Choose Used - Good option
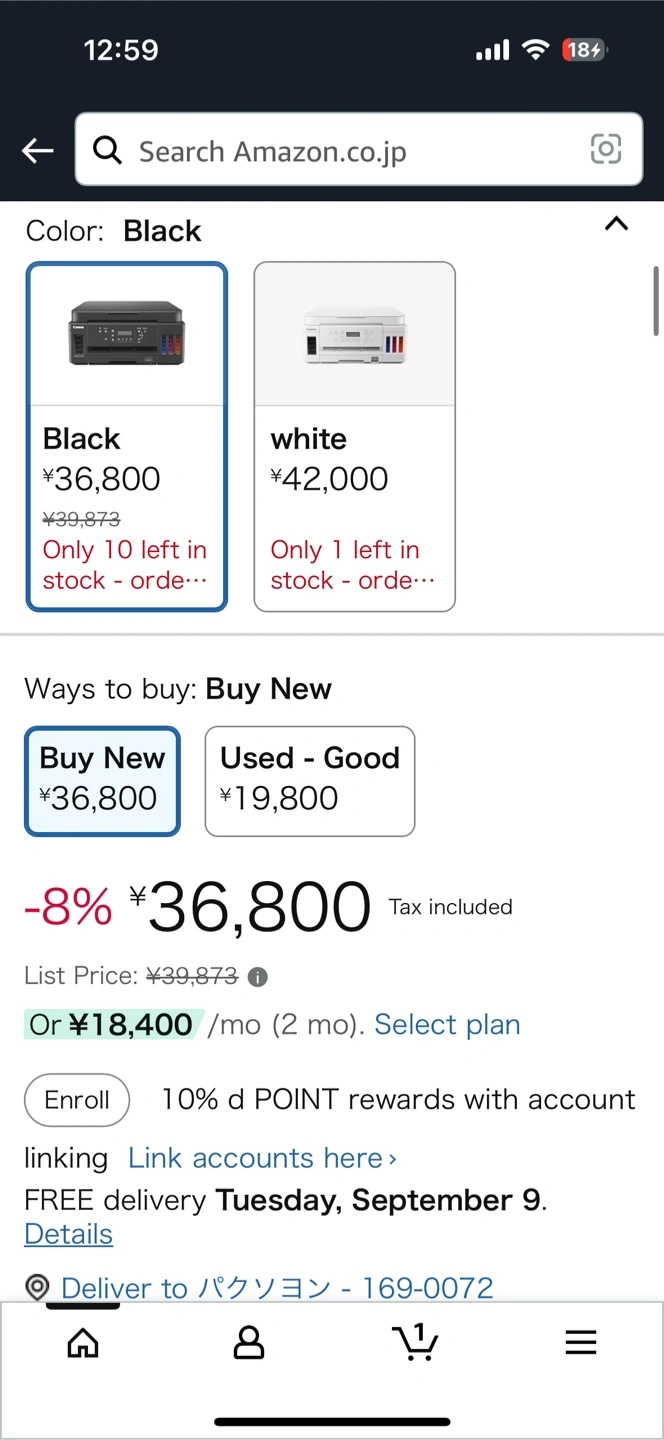This screenshot has height=1440, width=664. pyautogui.click(x=310, y=781)
